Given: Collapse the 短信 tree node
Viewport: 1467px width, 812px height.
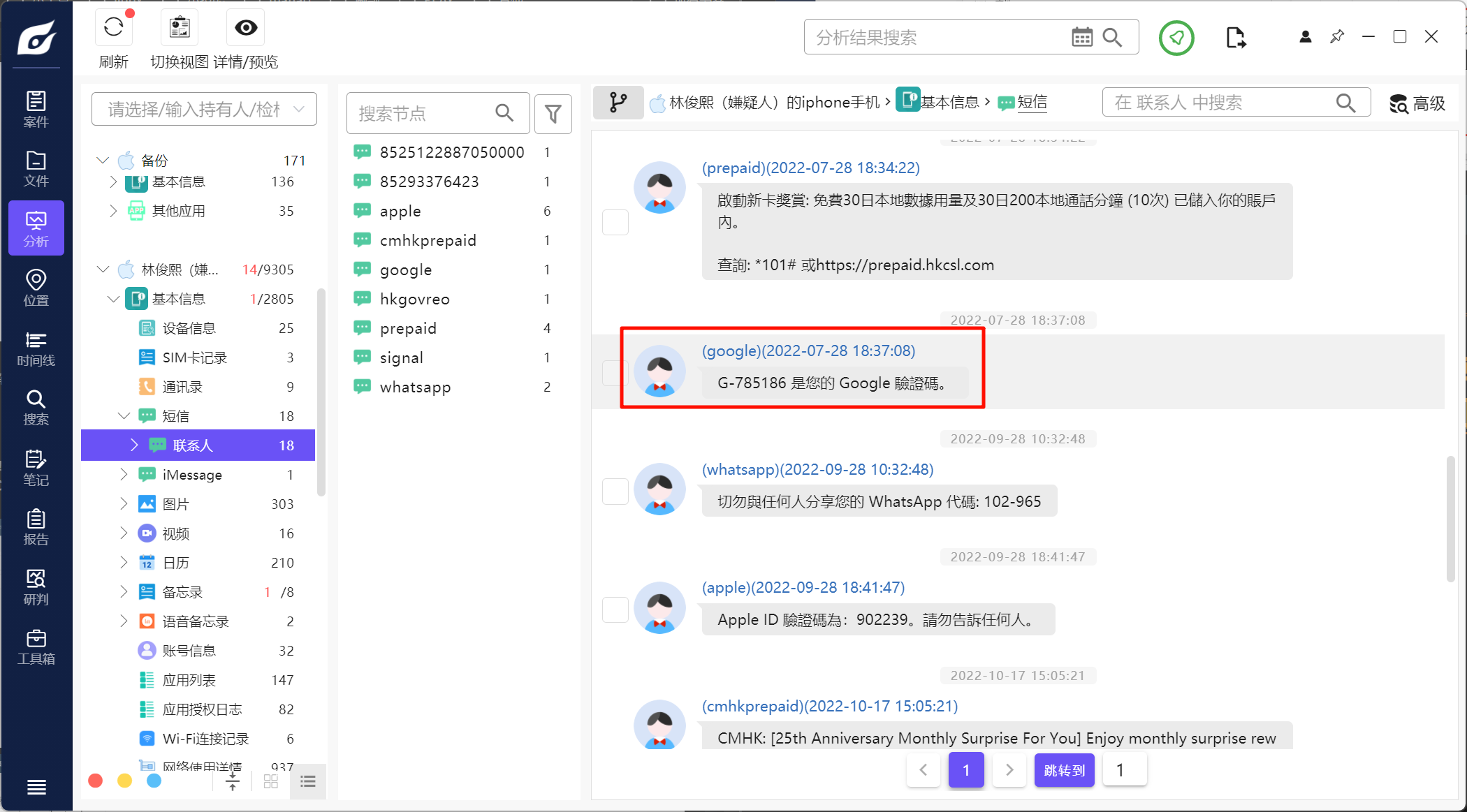Looking at the screenshot, I should (124, 416).
